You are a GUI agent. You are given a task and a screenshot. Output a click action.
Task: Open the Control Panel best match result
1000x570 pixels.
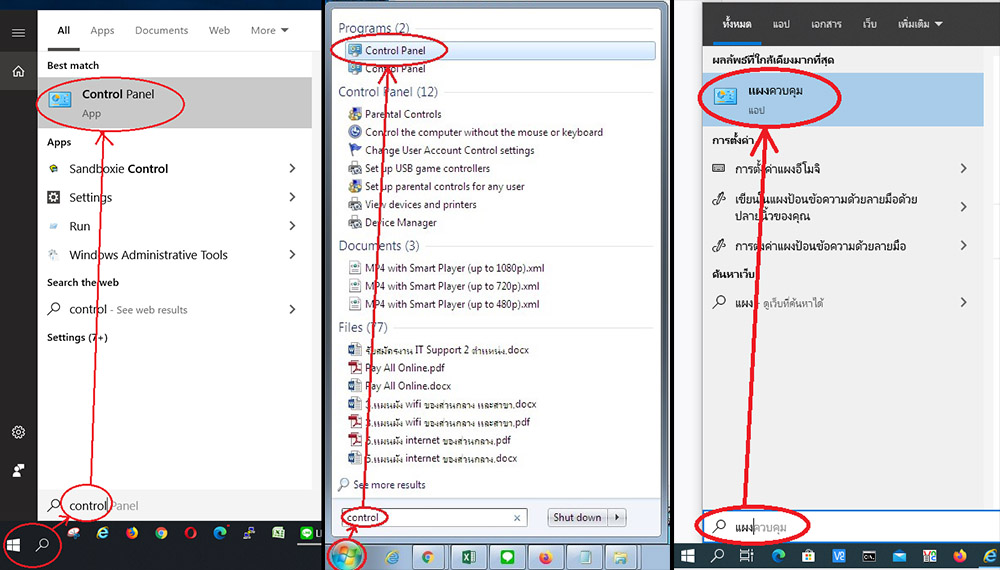pyautogui.click(x=175, y=103)
